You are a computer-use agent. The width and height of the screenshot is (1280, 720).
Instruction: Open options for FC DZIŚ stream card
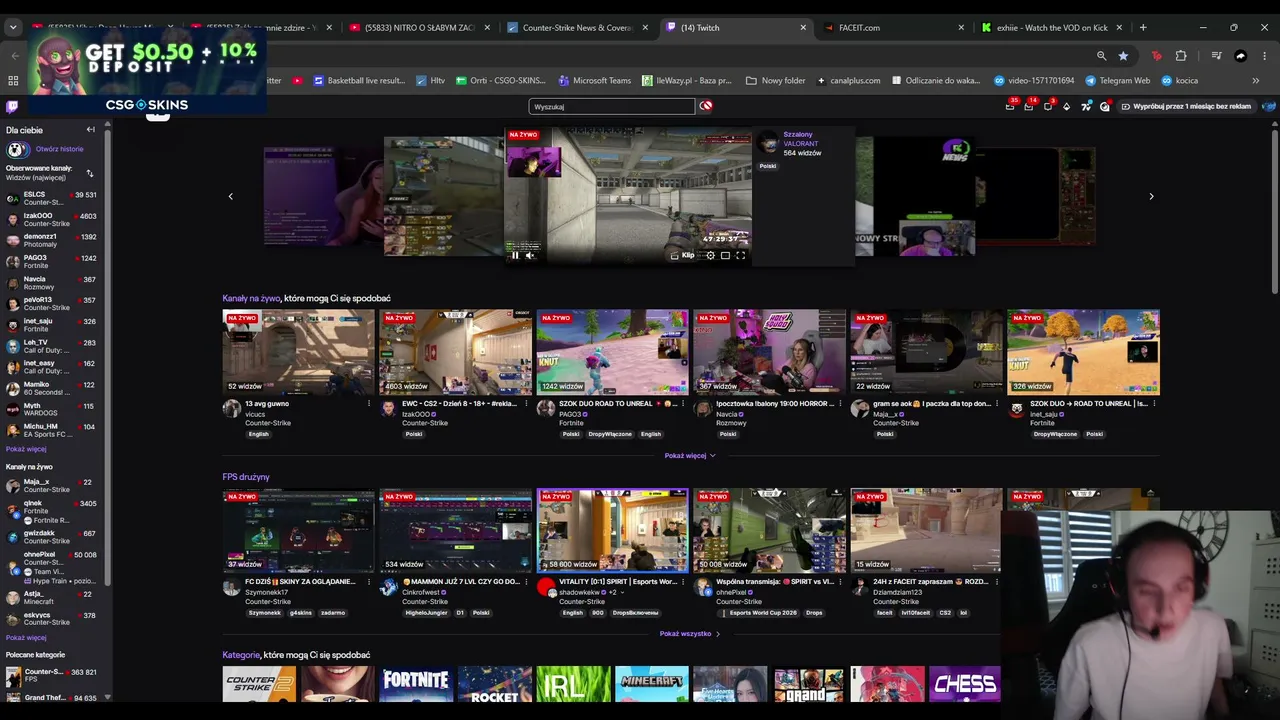(368, 582)
